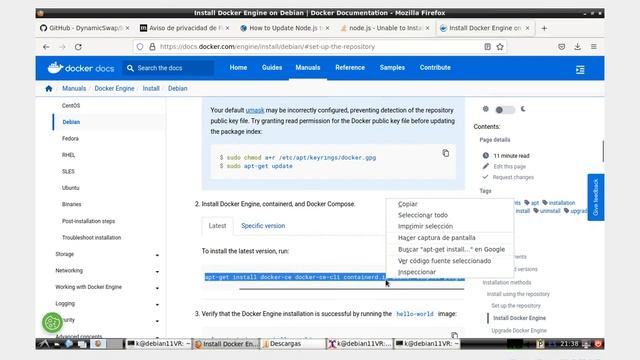
Task: Choose Buscar "apt-get install…" en Google
Action: [x=450, y=249]
